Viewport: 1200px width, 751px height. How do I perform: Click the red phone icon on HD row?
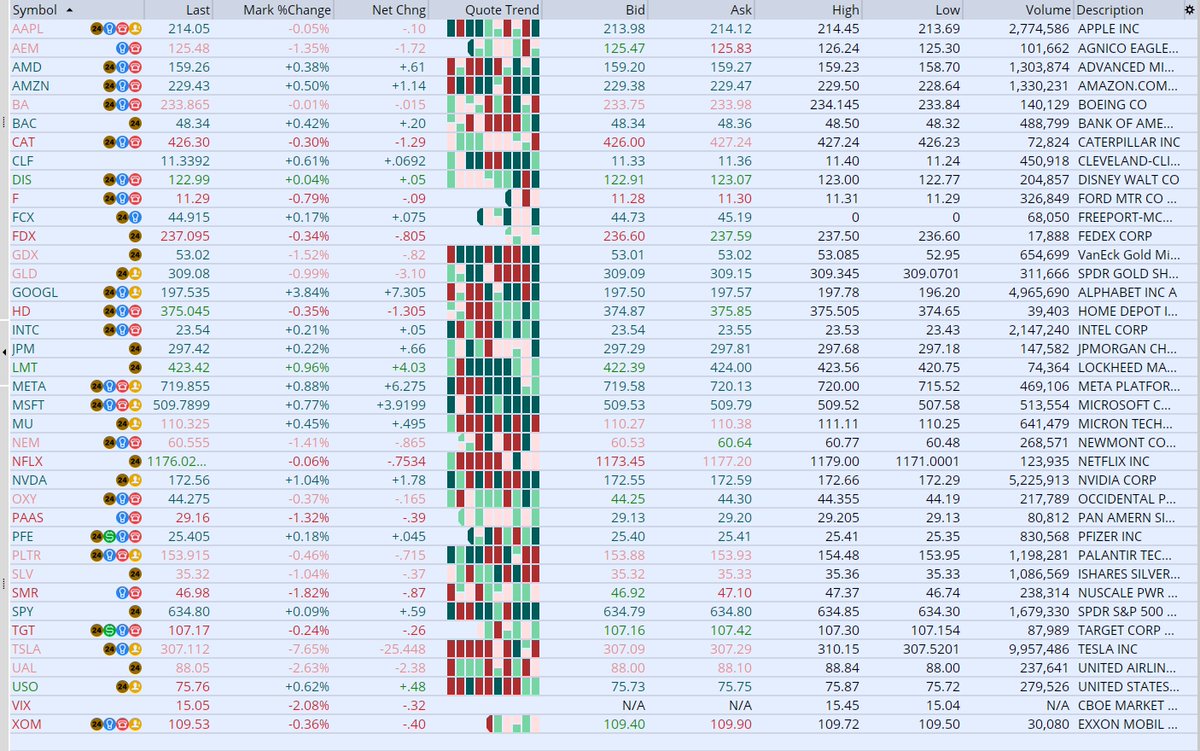pyautogui.click(x=134, y=311)
